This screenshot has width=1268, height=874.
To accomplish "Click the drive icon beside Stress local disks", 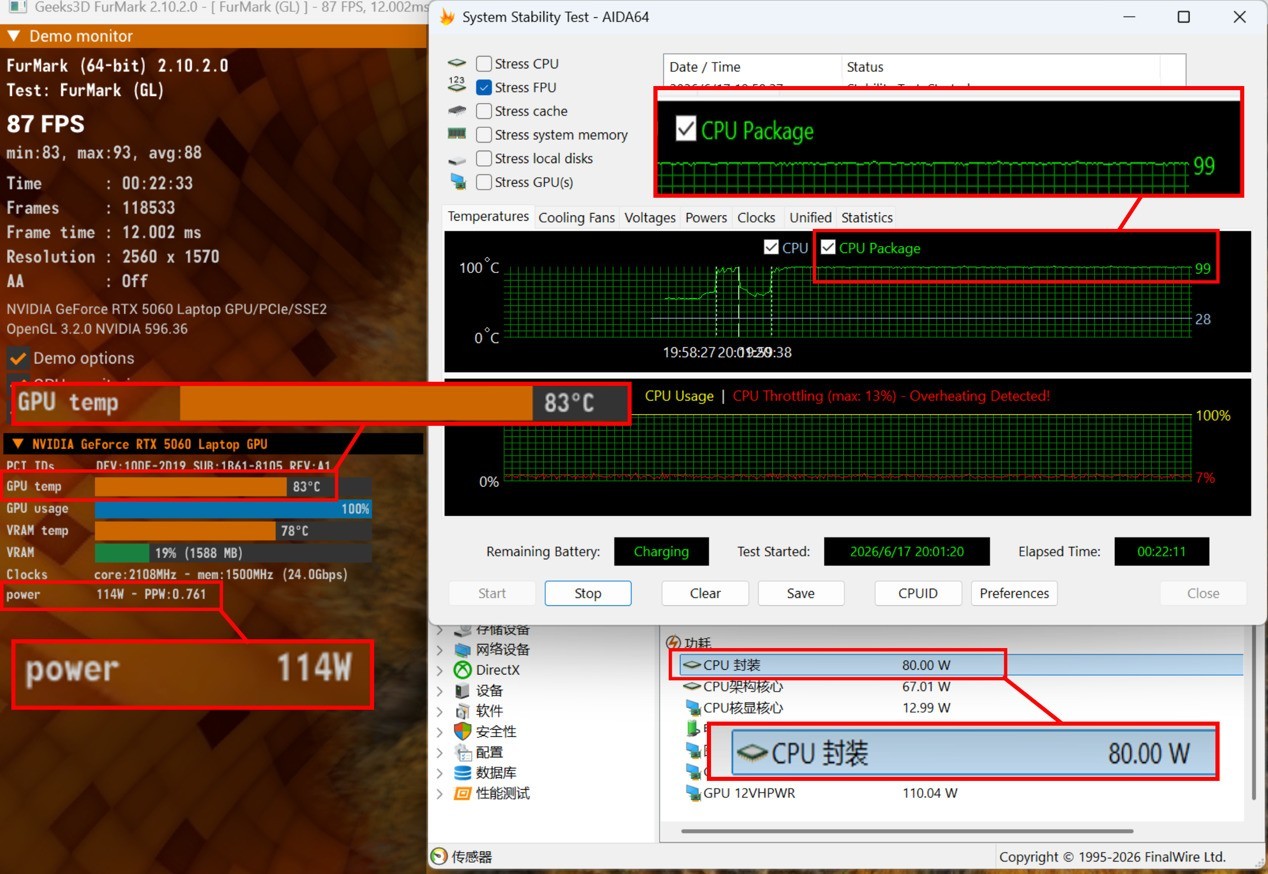I will [457, 159].
